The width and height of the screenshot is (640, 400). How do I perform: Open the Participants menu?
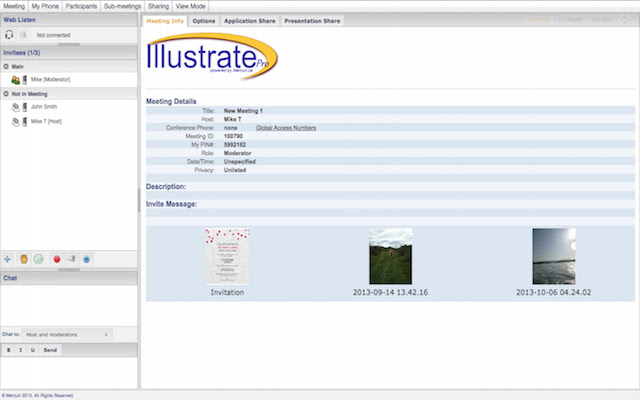tap(81, 6)
